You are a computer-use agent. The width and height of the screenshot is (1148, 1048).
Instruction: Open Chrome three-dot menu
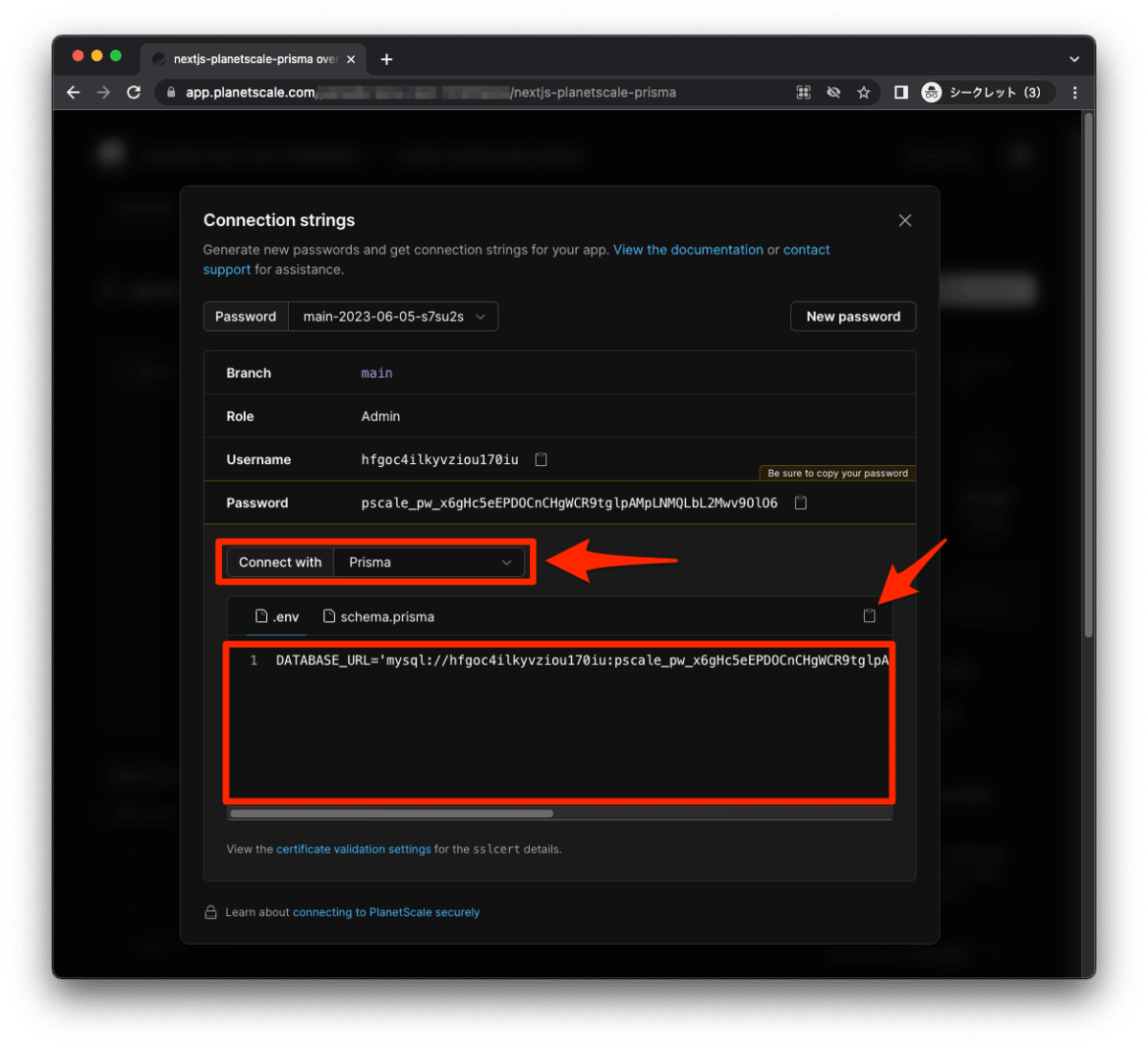click(x=1074, y=92)
